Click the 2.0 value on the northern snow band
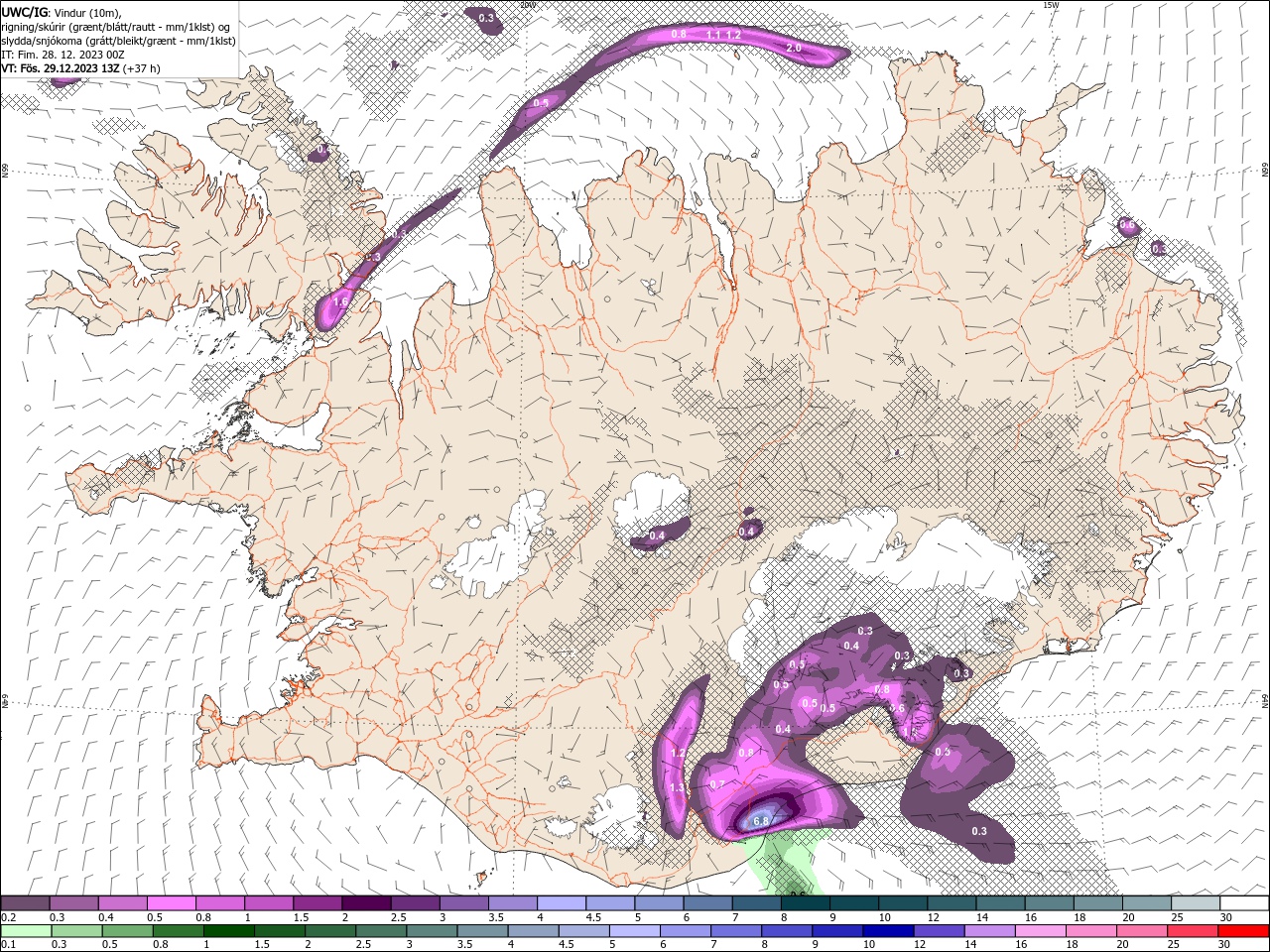 click(x=794, y=48)
